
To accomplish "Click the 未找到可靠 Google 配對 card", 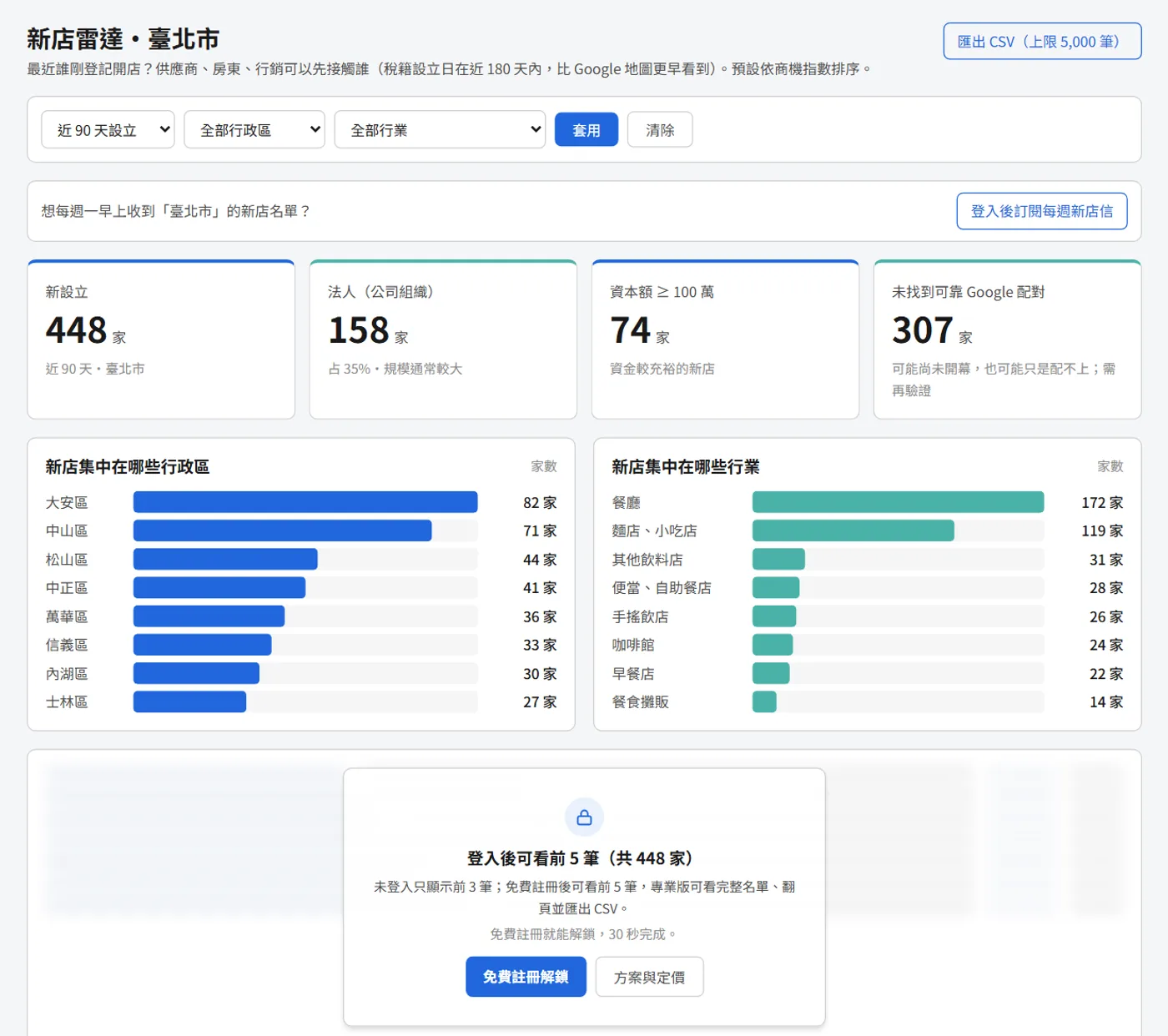I will (1007, 339).
